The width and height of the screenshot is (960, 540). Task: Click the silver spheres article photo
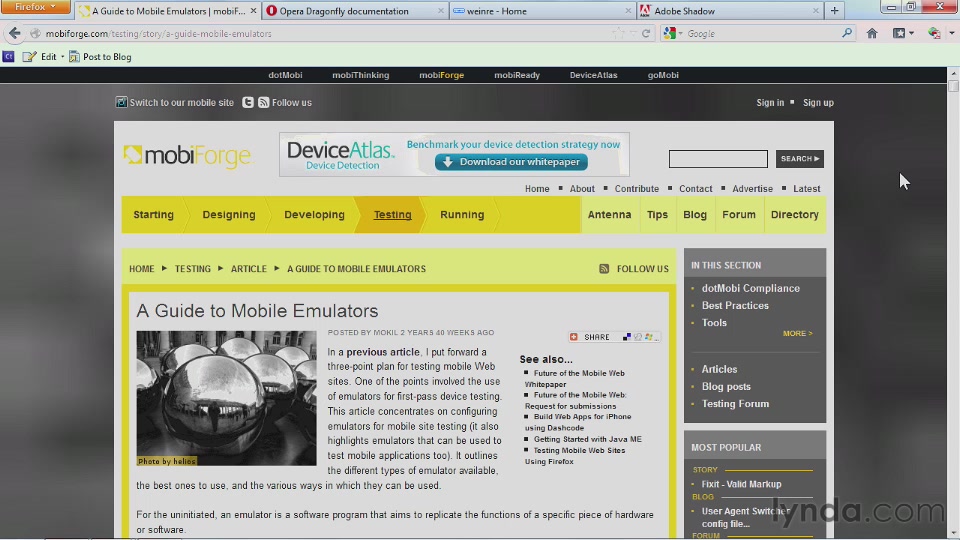click(227, 398)
